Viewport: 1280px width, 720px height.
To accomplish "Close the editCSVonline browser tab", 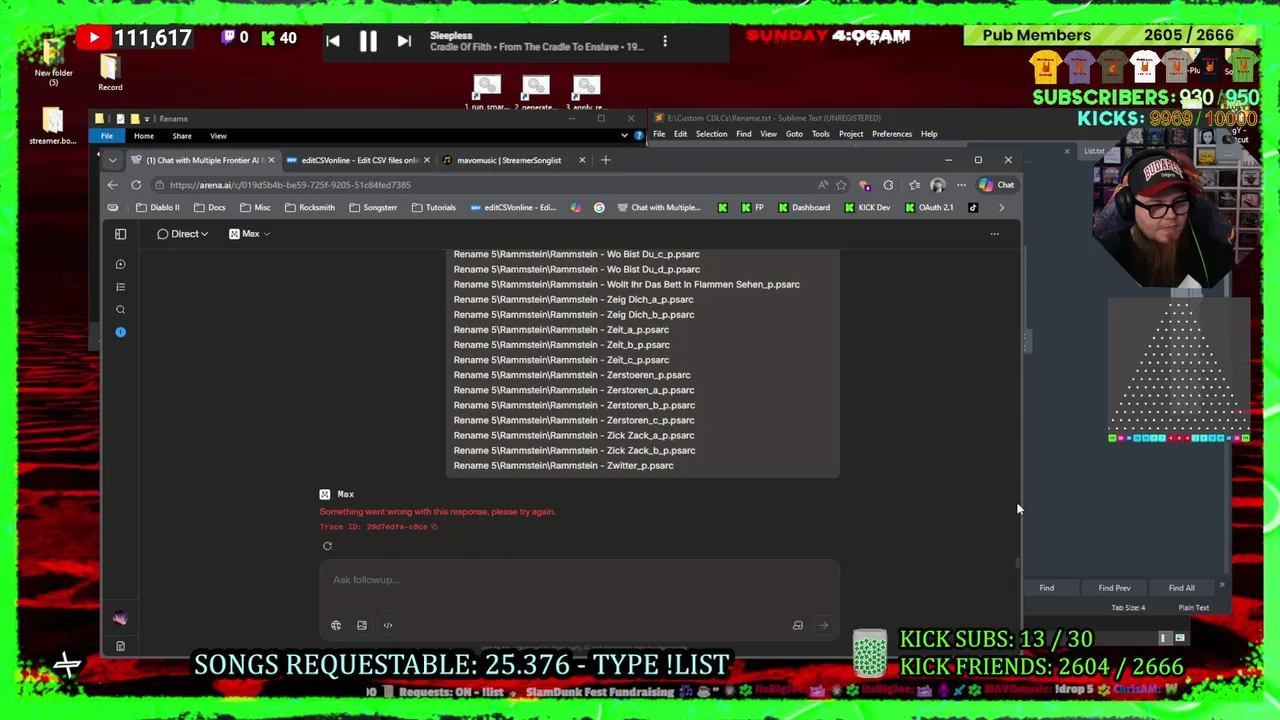I will coord(427,160).
